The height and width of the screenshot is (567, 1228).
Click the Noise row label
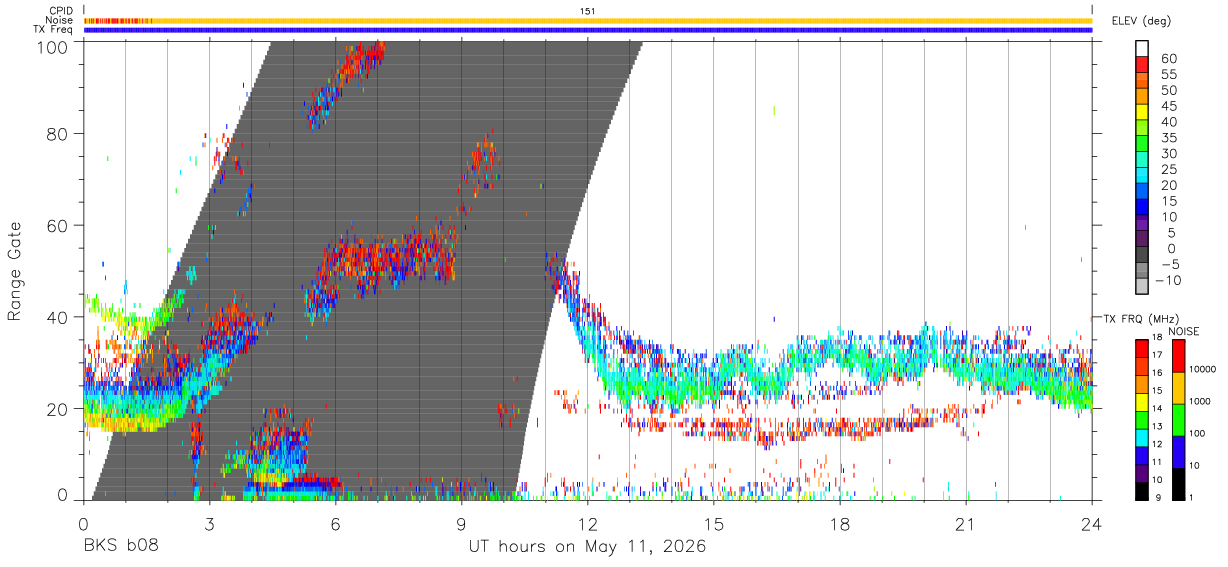coord(60,20)
